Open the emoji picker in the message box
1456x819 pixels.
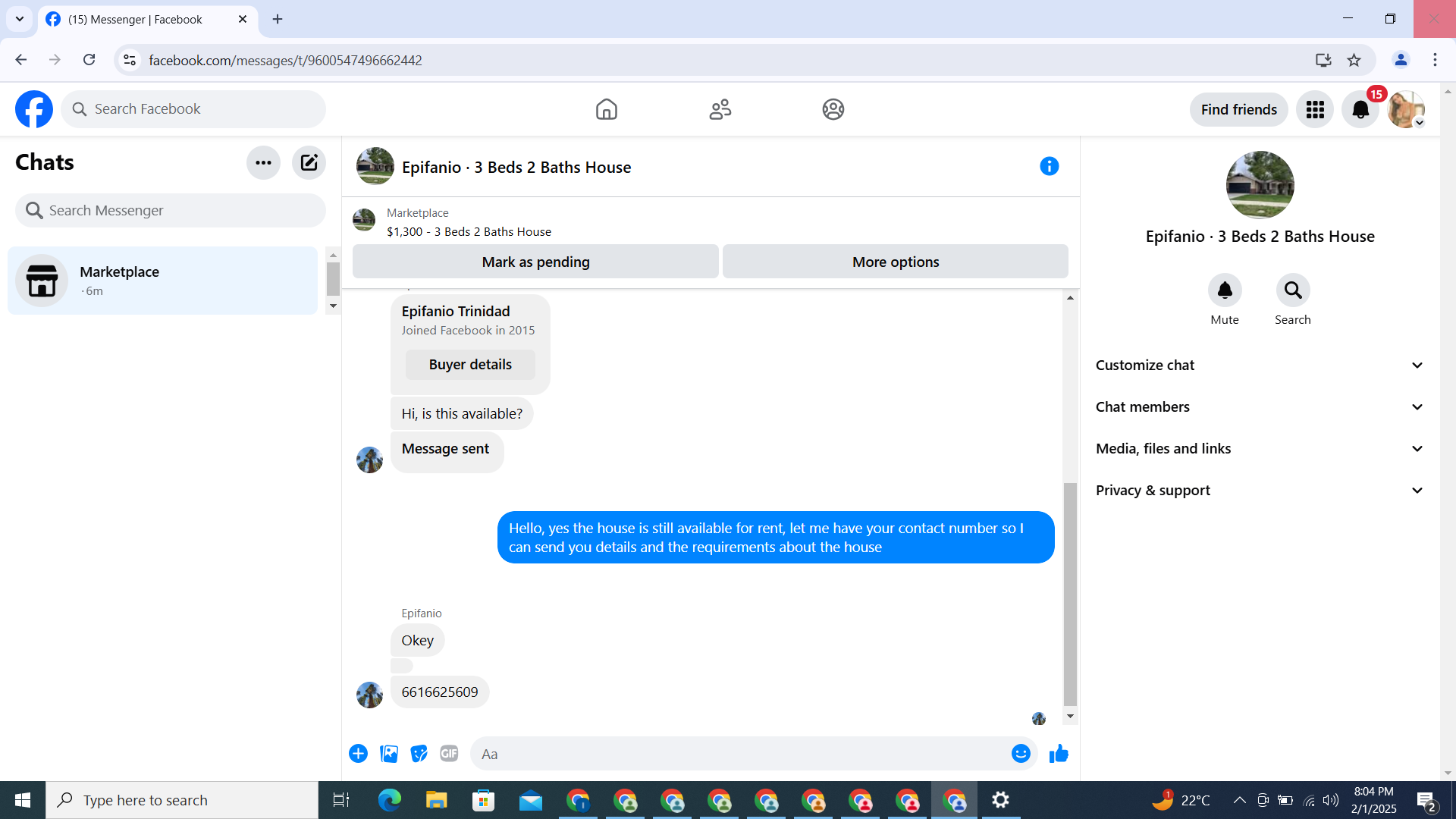1020,754
